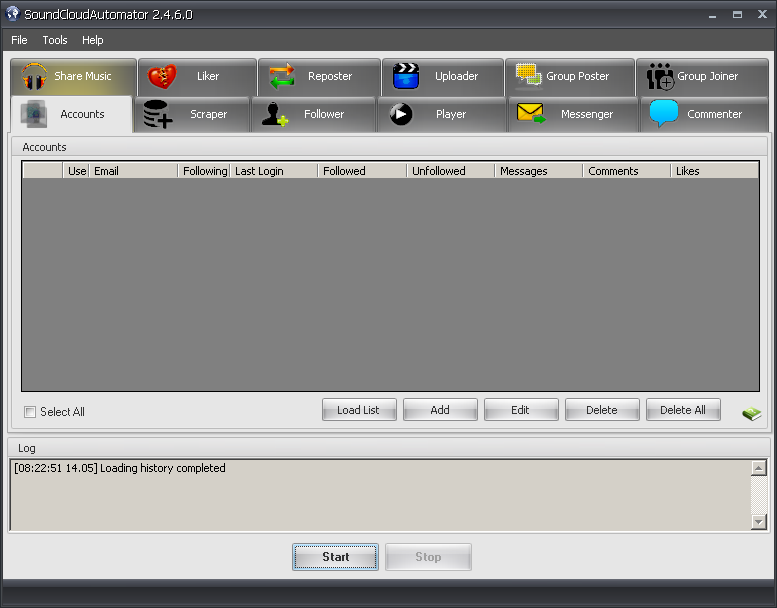The image size is (777, 608).
Task: Click the Delete All button
Action: click(683, 410)
